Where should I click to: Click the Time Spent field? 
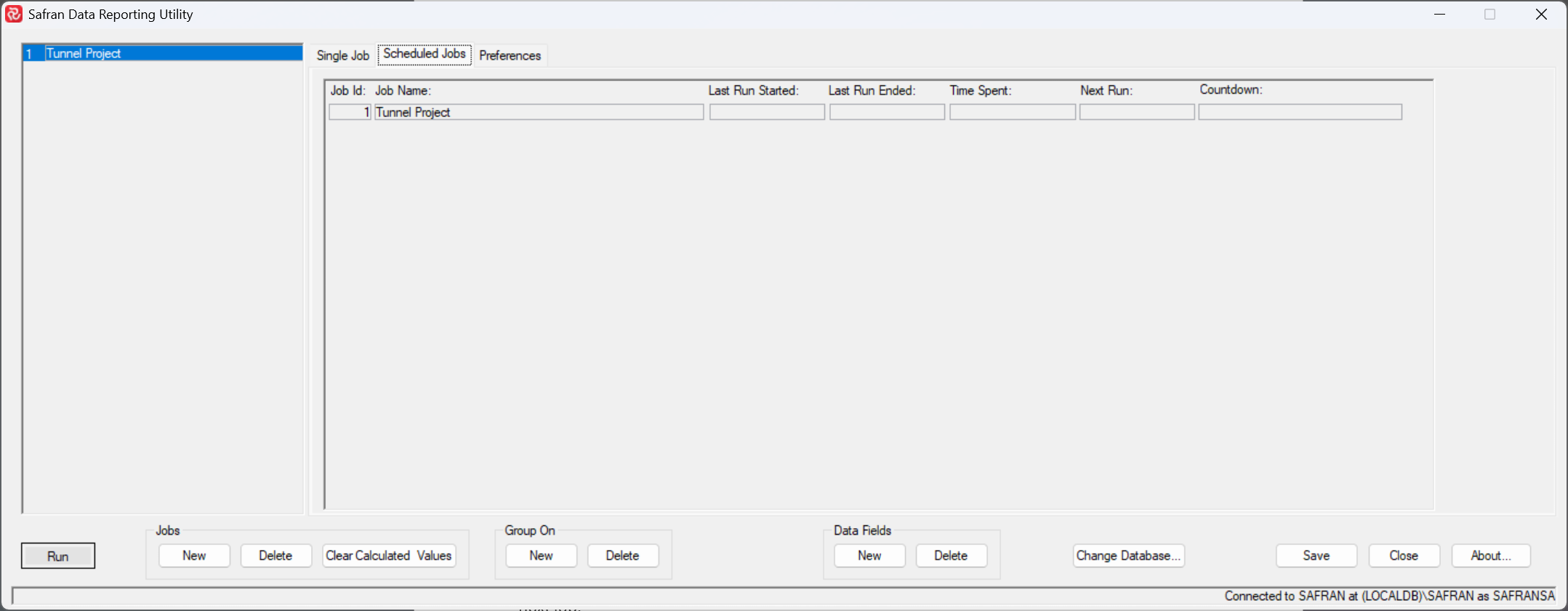(1012, 112)
